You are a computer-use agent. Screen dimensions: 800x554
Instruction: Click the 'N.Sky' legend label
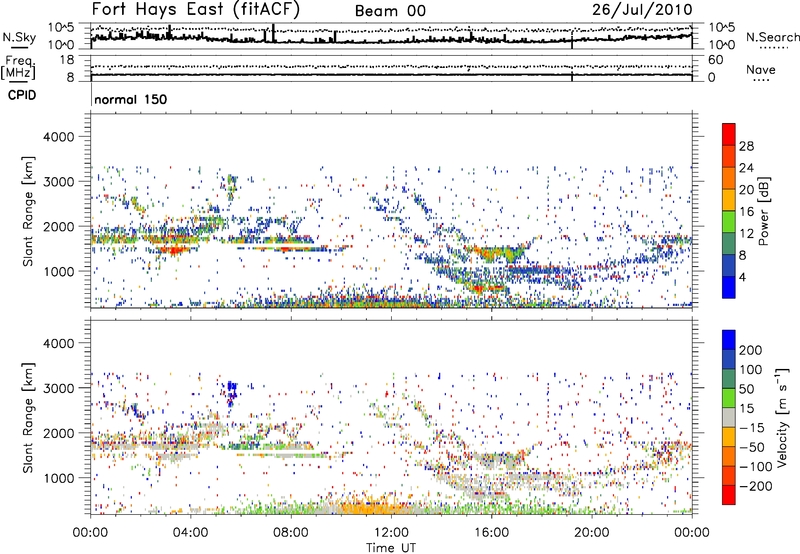point(19,37)
